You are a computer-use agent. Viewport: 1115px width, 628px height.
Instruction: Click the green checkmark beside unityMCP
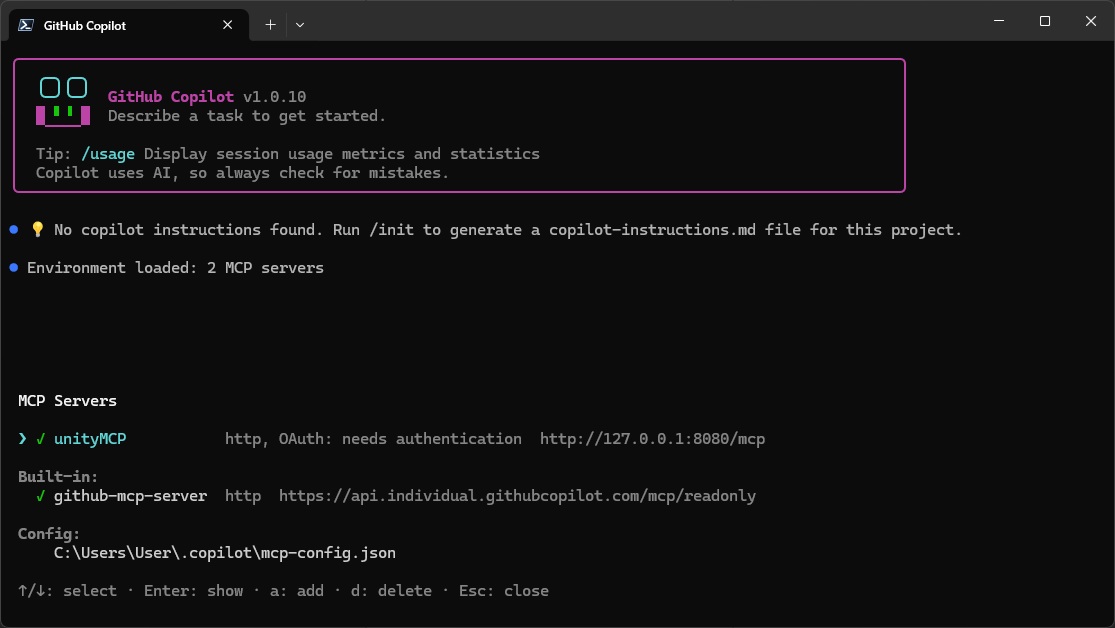(41, 439)
